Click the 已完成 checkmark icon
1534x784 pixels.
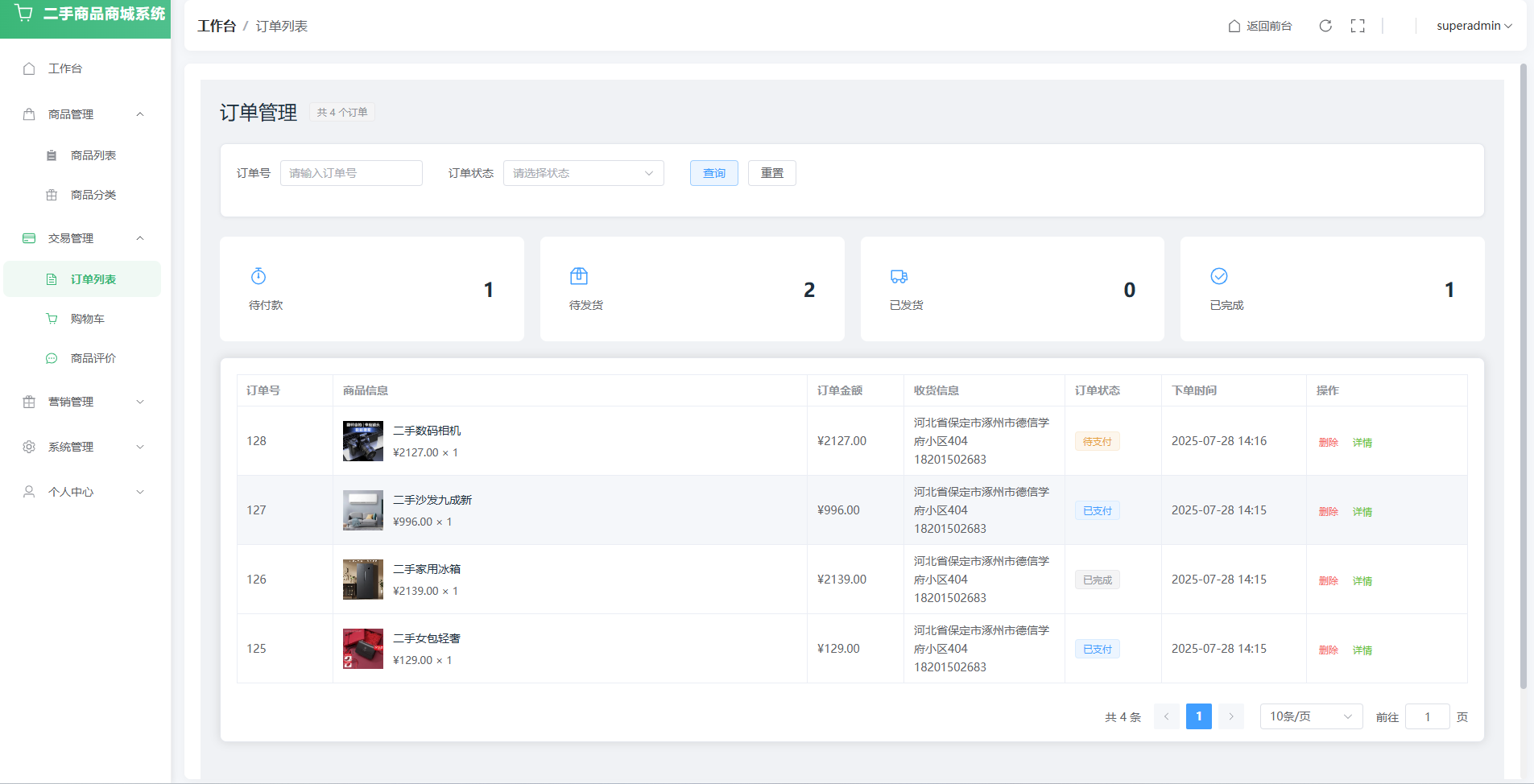(1219, 276)
